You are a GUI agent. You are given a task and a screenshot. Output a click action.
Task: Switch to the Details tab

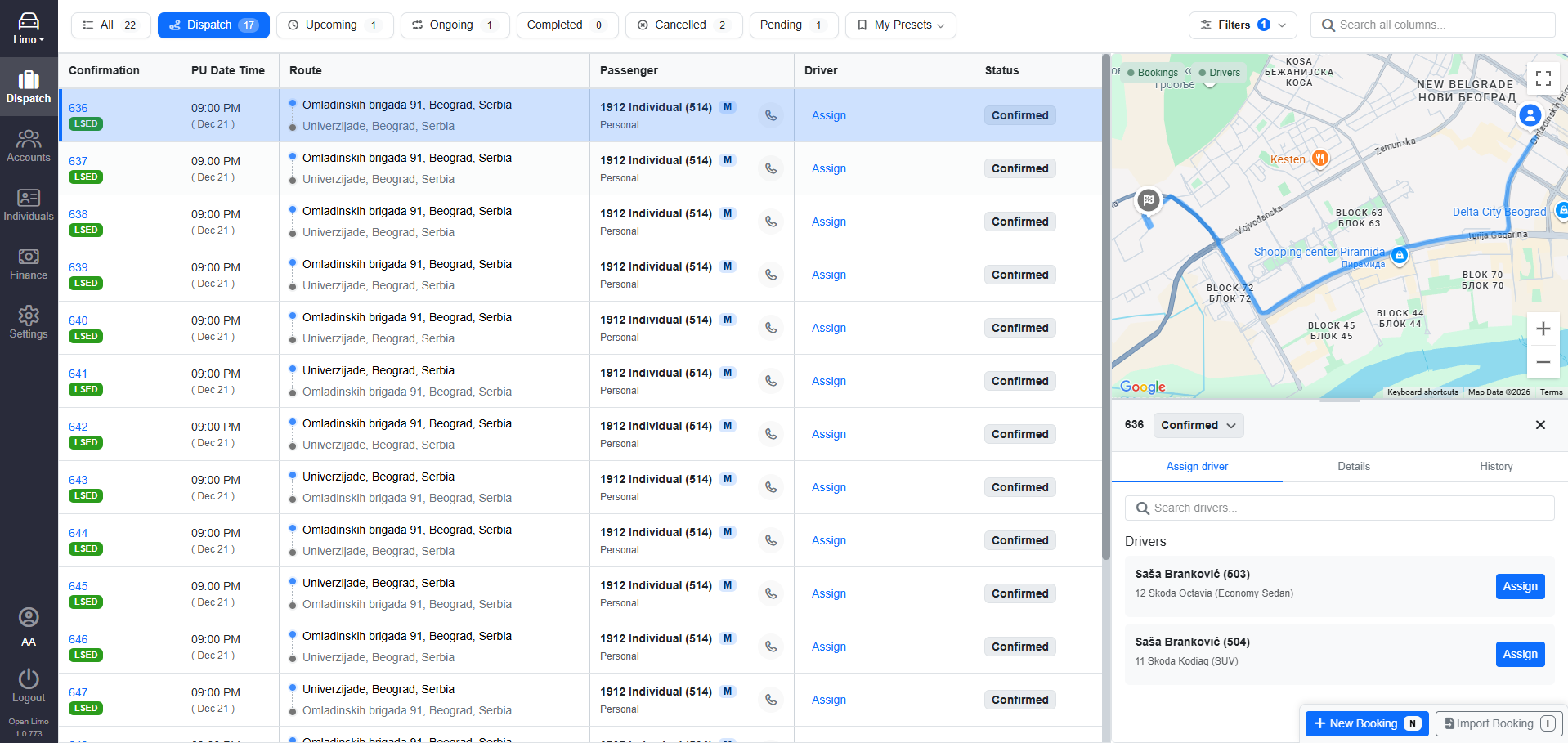point(1353,466)
